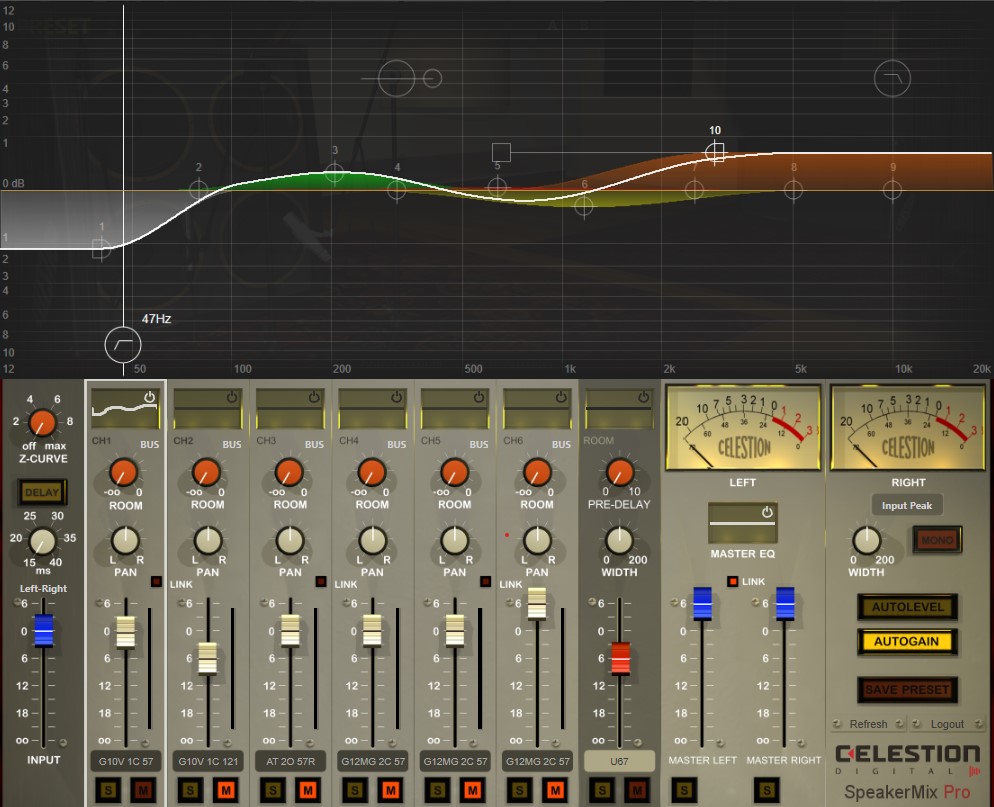Click the AUTOGAIN button
The image size is (994, 807).
point(907,641)
